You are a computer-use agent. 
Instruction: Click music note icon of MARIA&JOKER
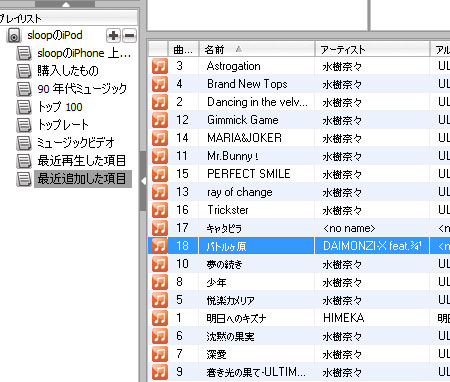(x=160, y=138)
